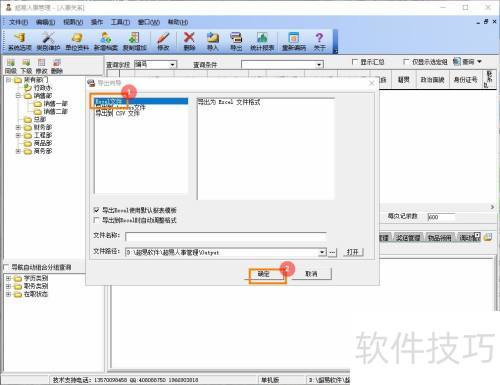The height and width of the screenshot is (385, 500).
Task: Uncheck the export Excel default template checkbox
Action: 97,210
